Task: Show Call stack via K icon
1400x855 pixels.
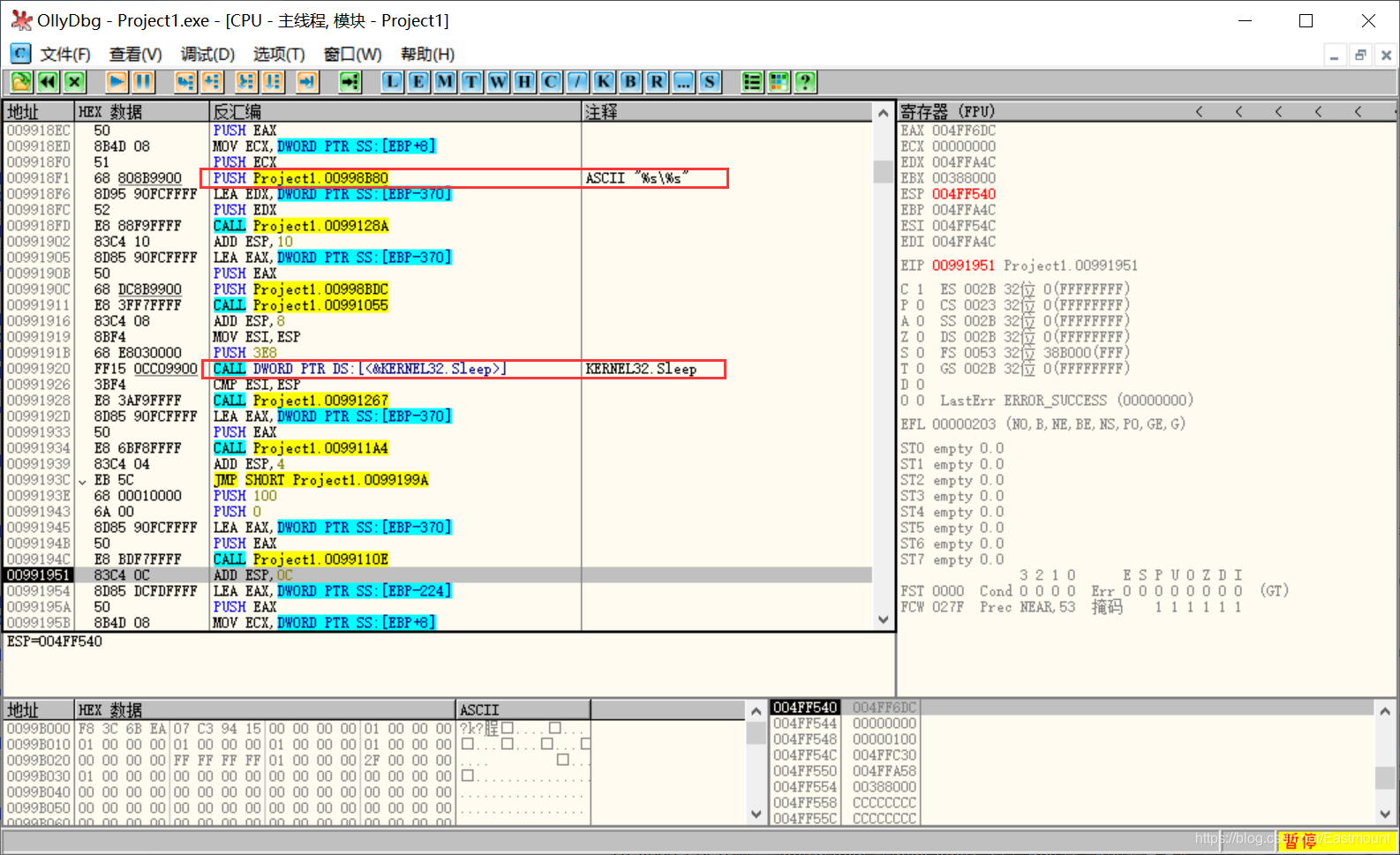Action: point(604,82)
